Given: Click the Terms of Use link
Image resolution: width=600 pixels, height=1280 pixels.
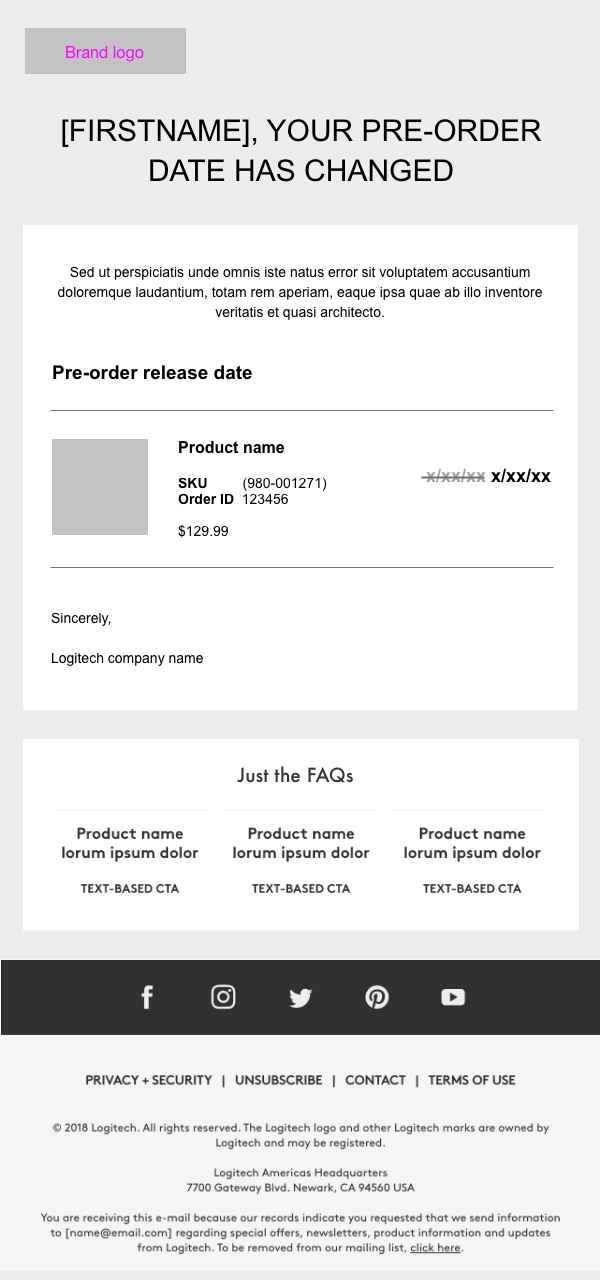Looking at the screenshot, I should [471, 1080].
